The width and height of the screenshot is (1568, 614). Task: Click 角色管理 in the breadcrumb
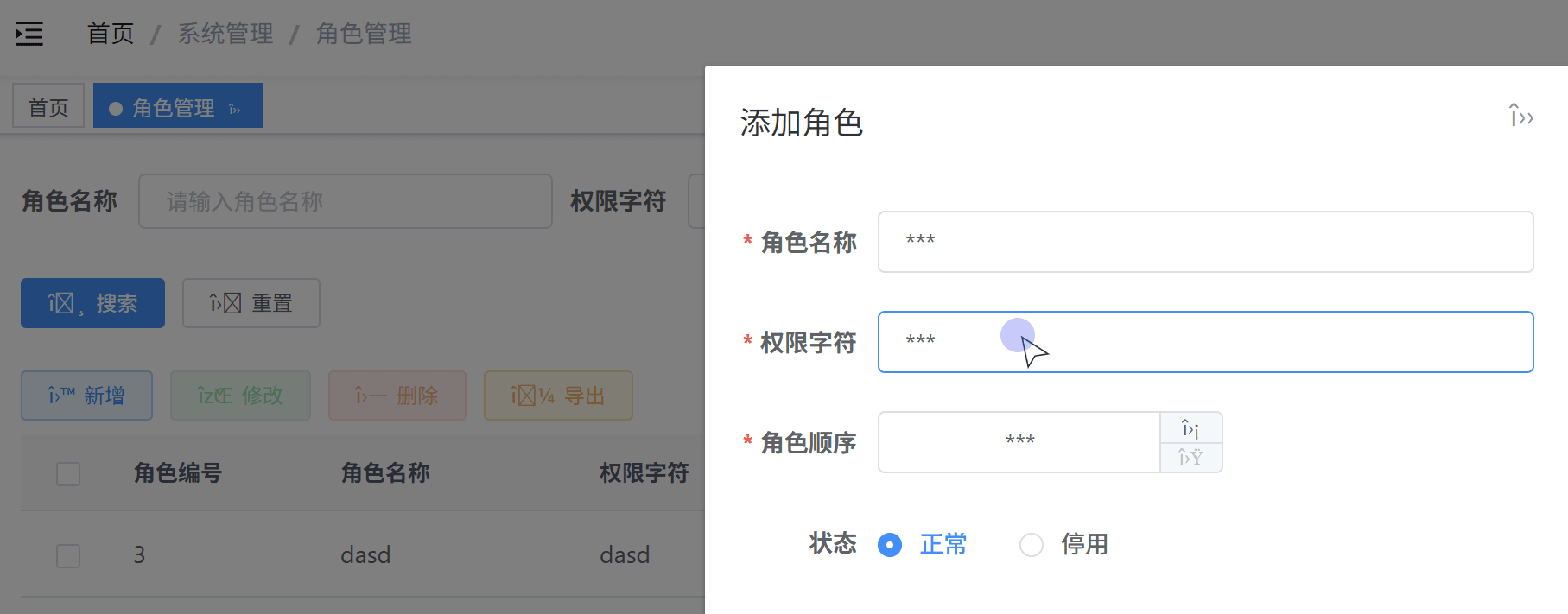[364, 34]
